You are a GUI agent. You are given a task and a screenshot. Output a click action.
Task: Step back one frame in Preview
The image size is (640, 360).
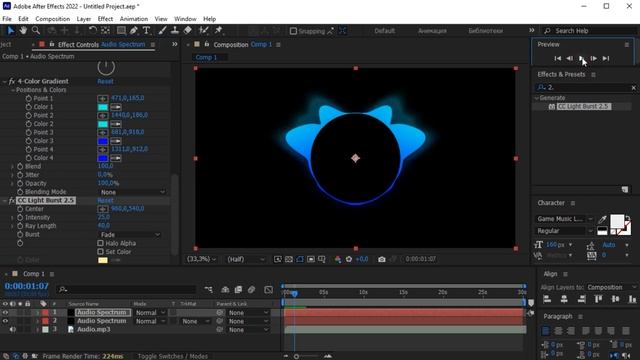[x=570, y=58]
